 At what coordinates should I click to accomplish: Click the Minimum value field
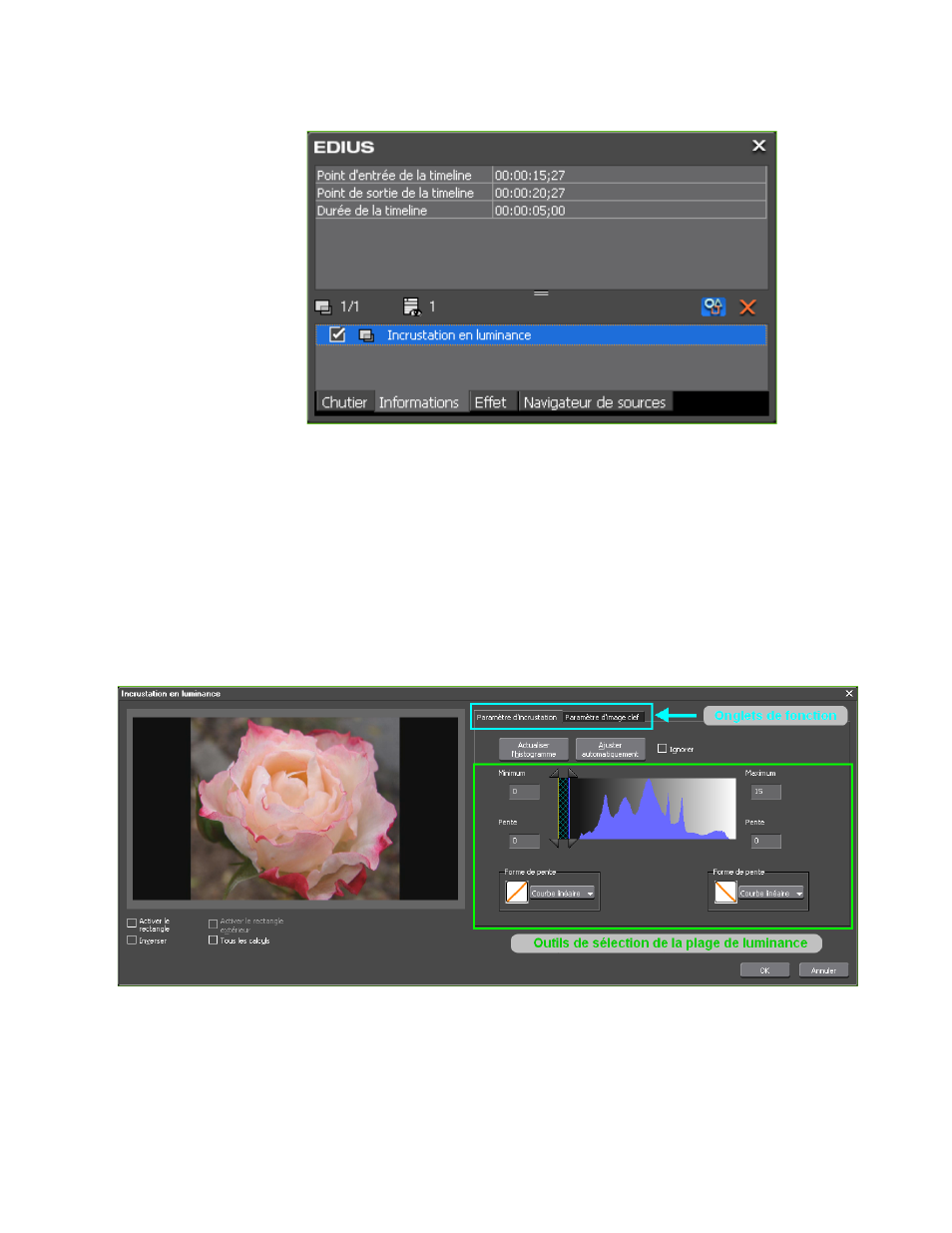coord(525,792)
